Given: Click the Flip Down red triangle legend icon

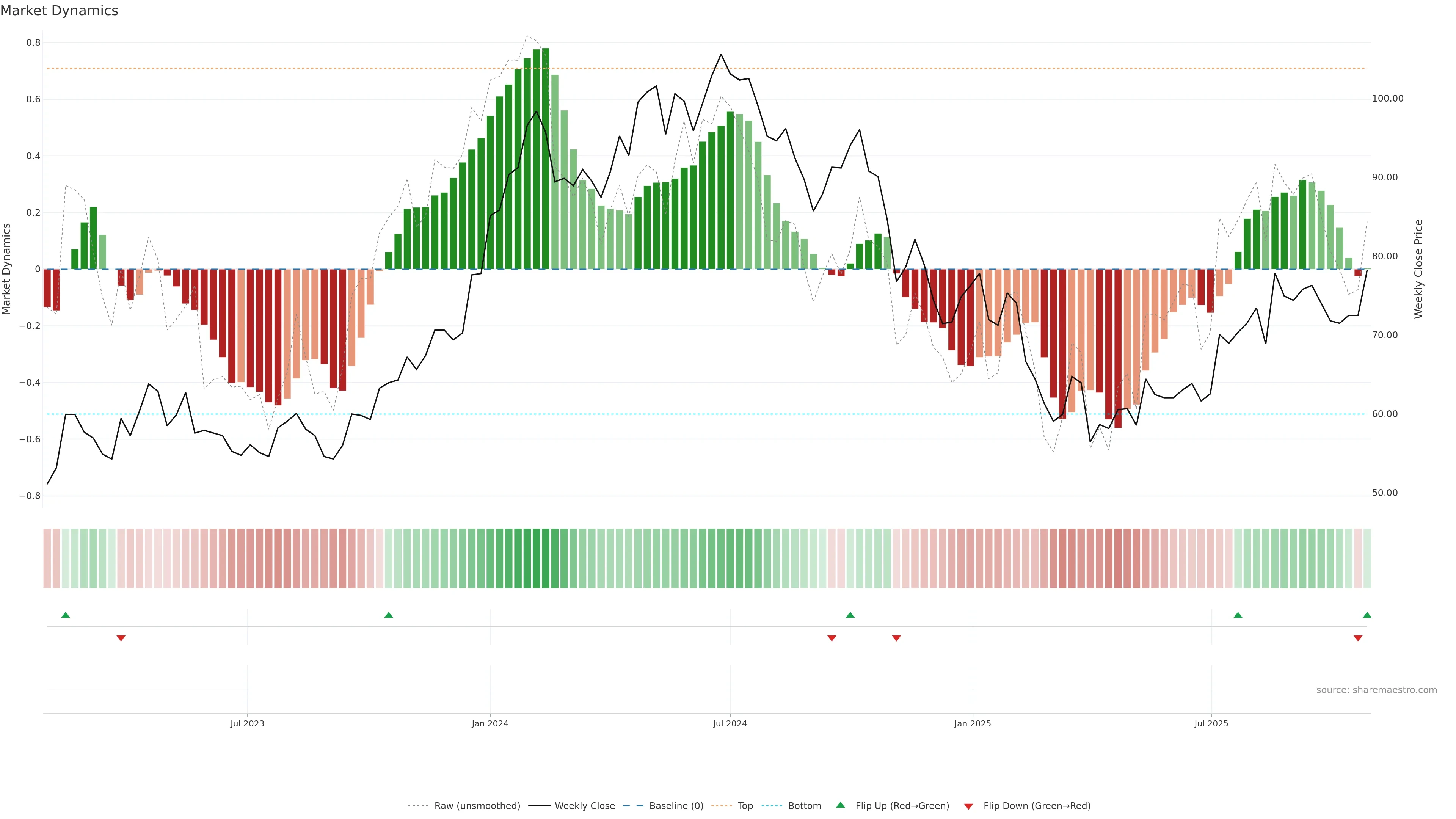Looking at the screenshot, I should 968,806.
